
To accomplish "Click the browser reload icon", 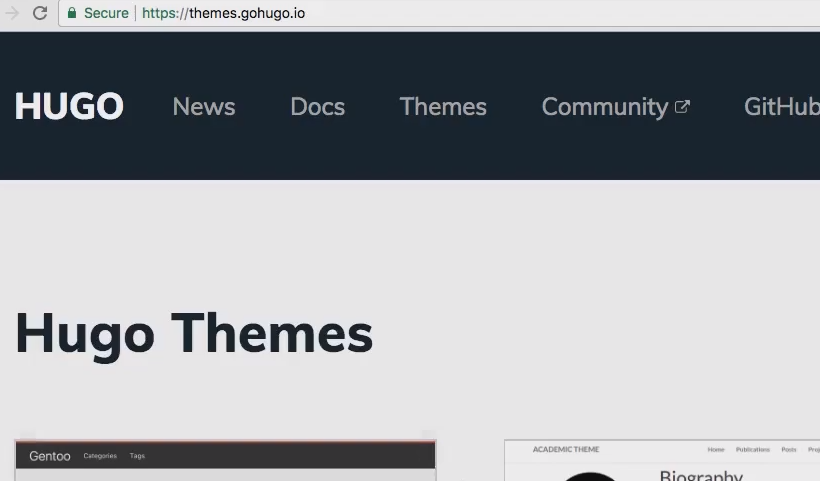I will pos(40,13).
